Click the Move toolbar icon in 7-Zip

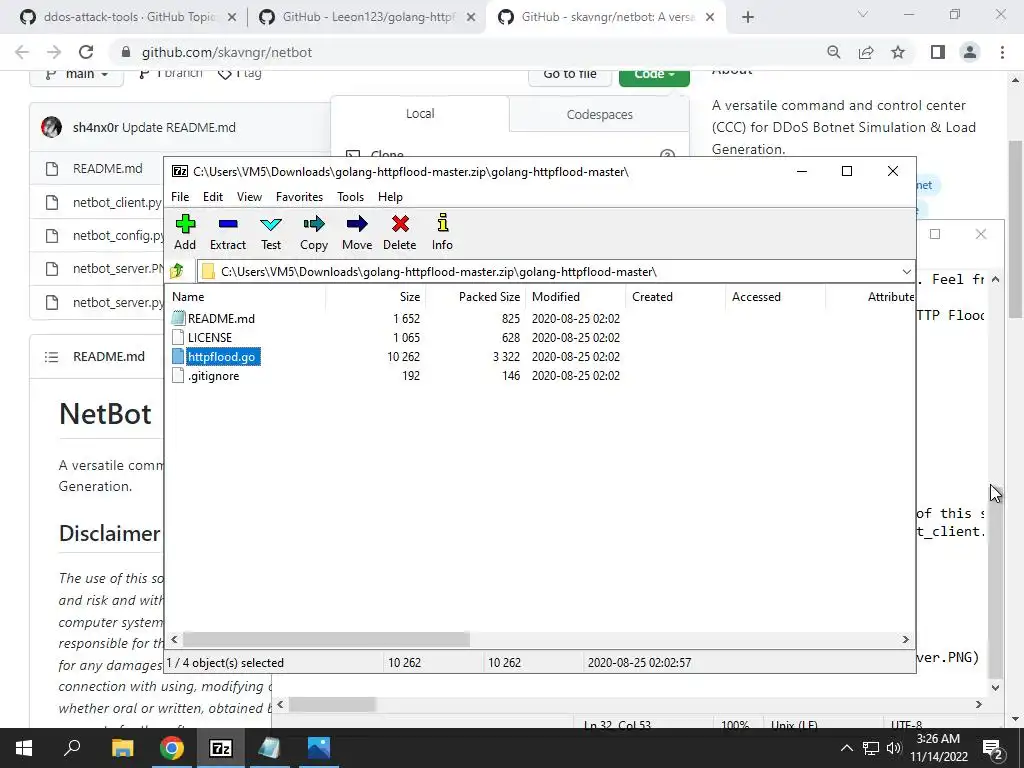click(x=357, y=232)
